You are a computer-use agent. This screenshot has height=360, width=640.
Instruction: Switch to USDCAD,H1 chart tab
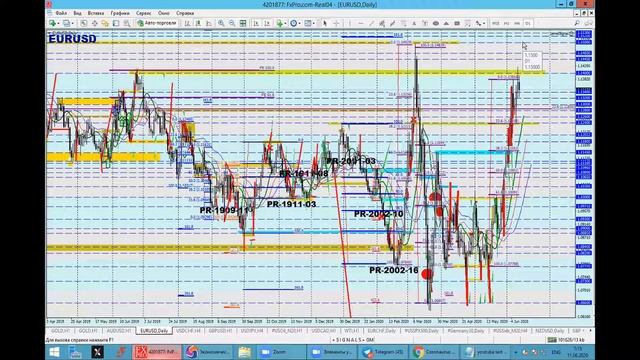[324, 331]
